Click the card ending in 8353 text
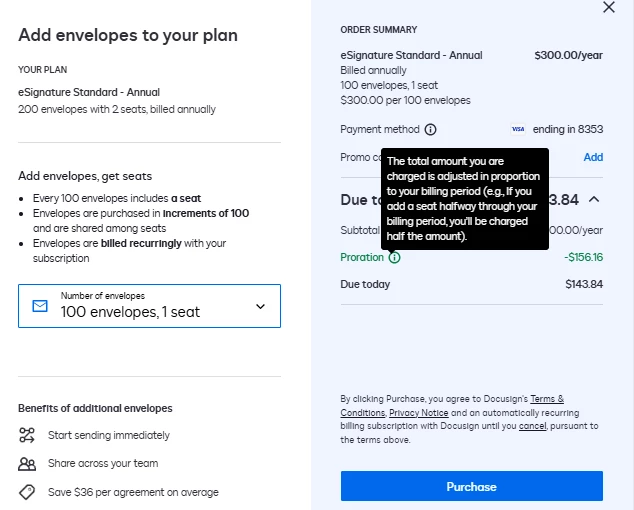The width and height of the screenshot is (634, 510). coord(568,129)
